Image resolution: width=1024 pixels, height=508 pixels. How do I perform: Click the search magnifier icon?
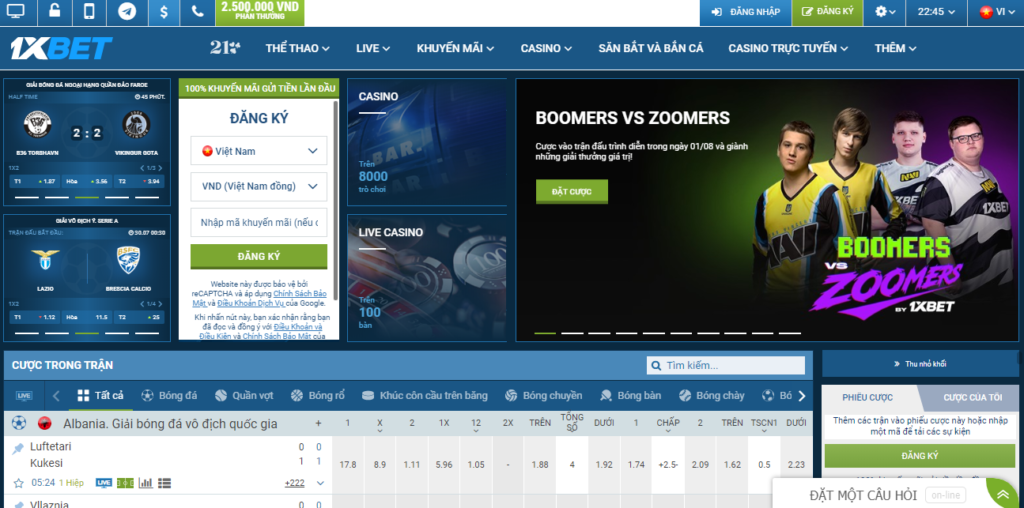655,366
